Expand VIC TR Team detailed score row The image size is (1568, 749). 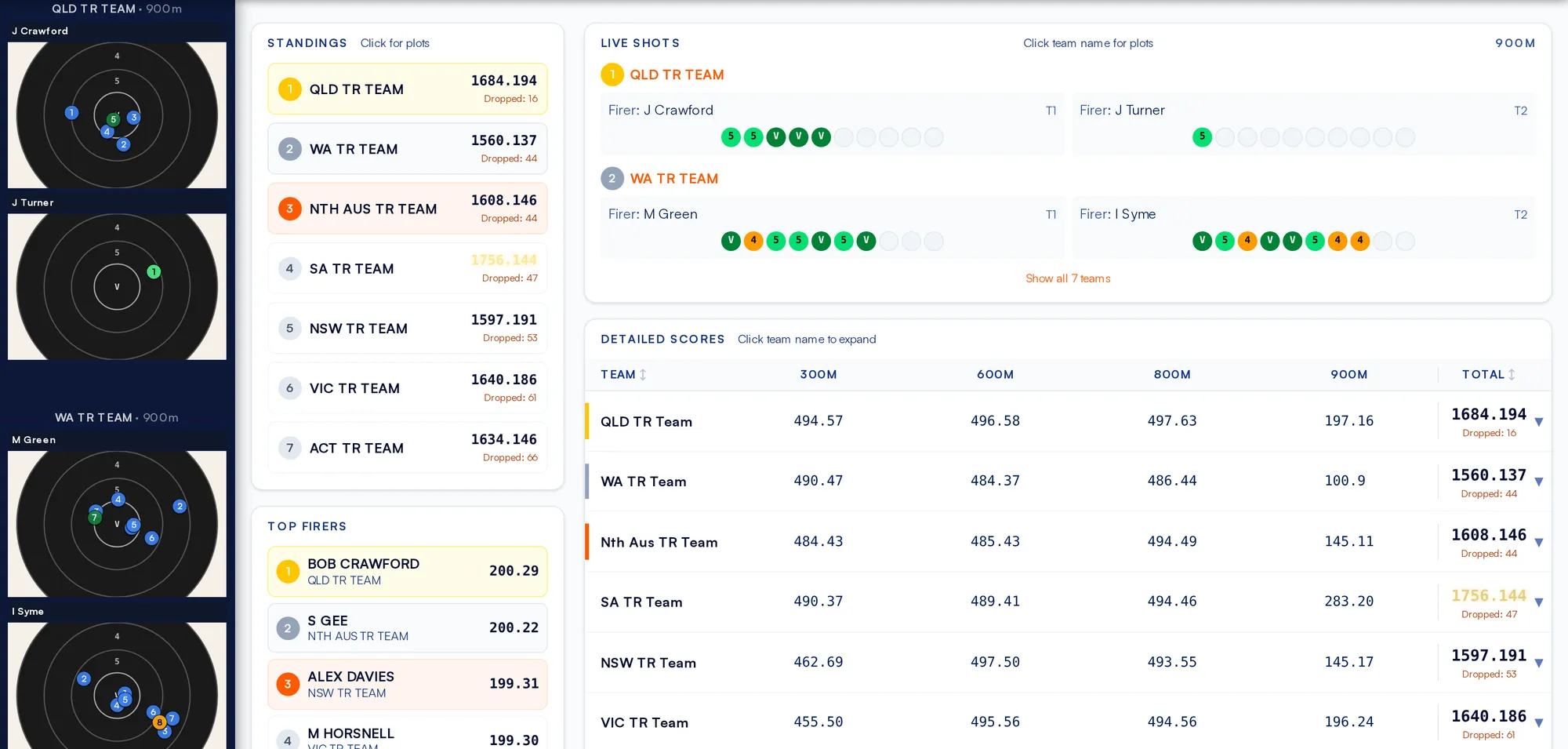(1068, 722)
